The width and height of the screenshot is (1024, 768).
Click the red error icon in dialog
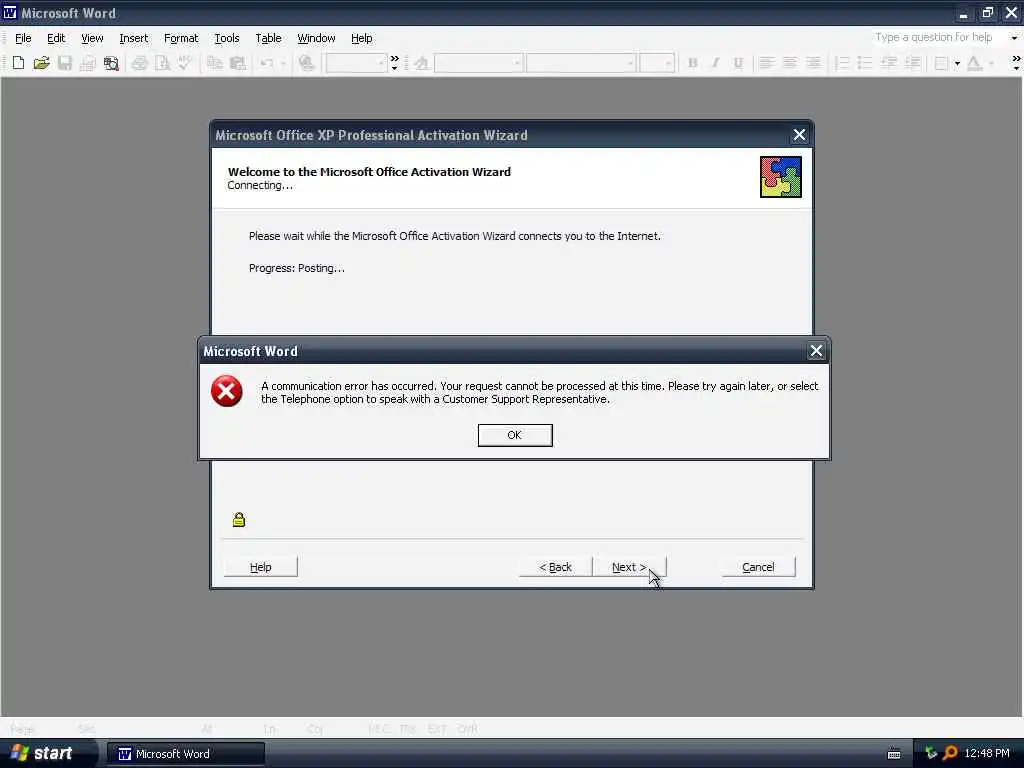[227, 391]
